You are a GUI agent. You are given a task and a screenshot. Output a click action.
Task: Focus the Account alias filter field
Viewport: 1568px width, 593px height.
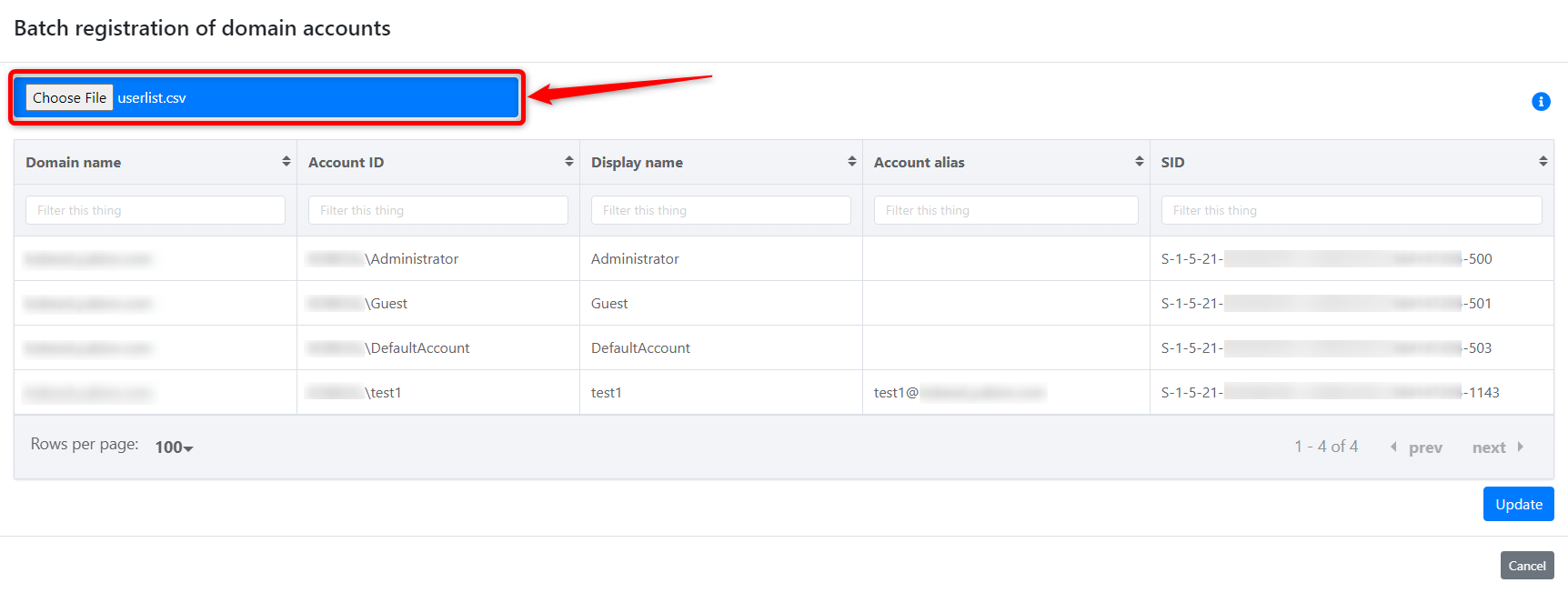pos(1006,210)
